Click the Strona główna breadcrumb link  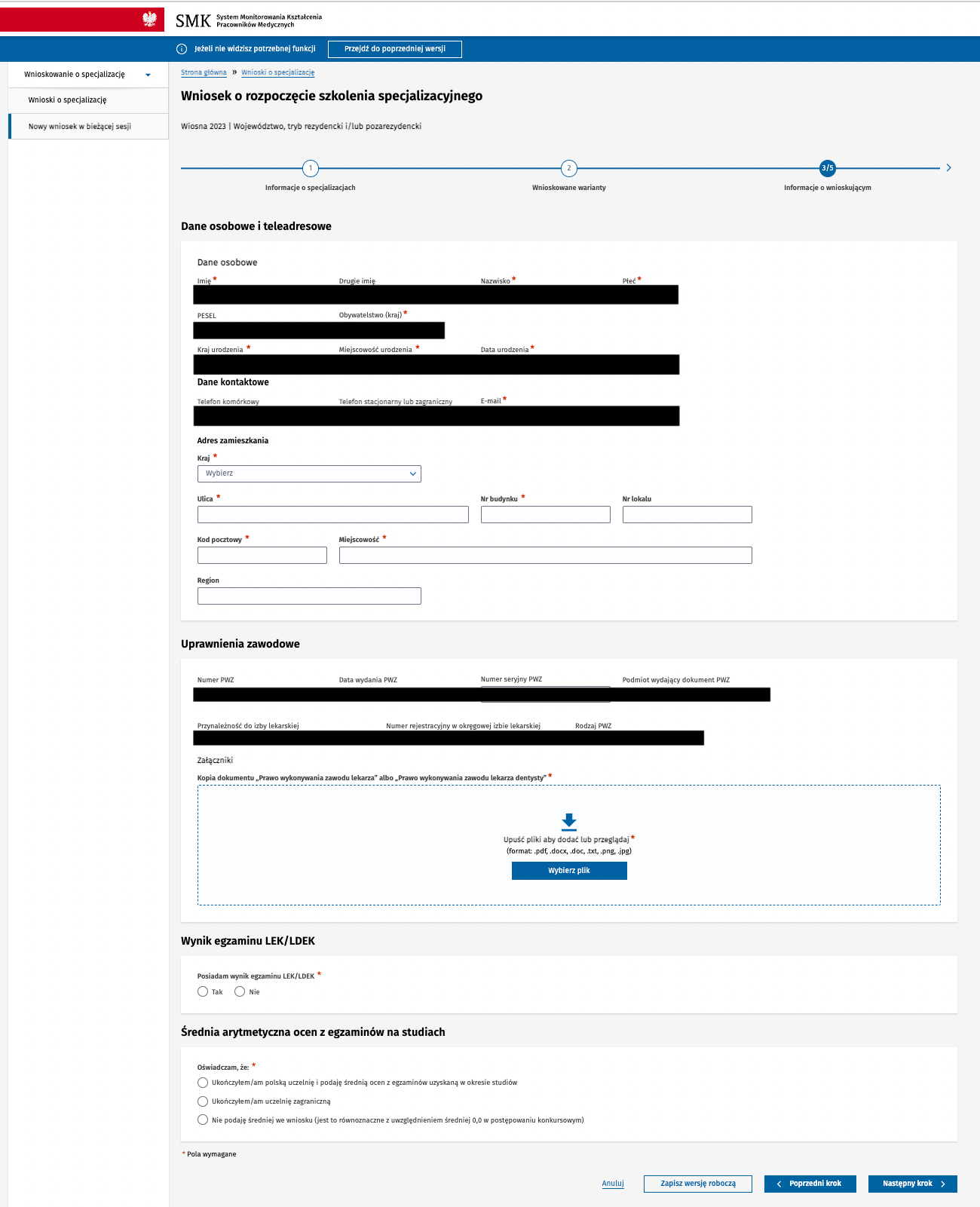[204, 72]
